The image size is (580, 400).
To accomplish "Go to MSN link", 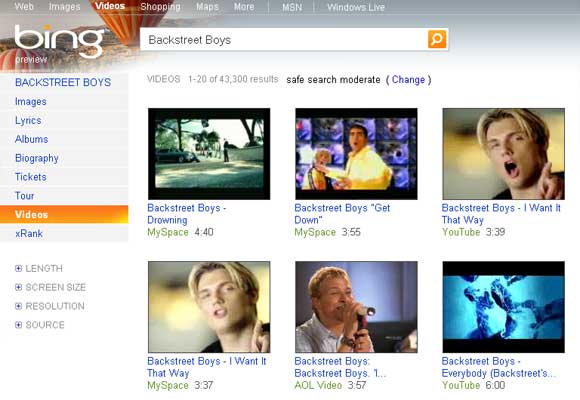I will tap(292, 7).
